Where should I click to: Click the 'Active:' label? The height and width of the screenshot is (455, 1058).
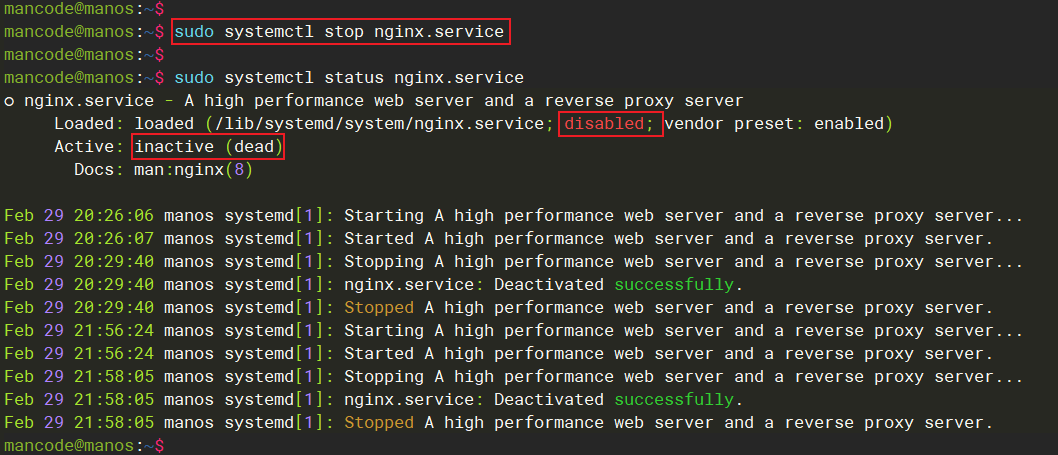(89, 147)
